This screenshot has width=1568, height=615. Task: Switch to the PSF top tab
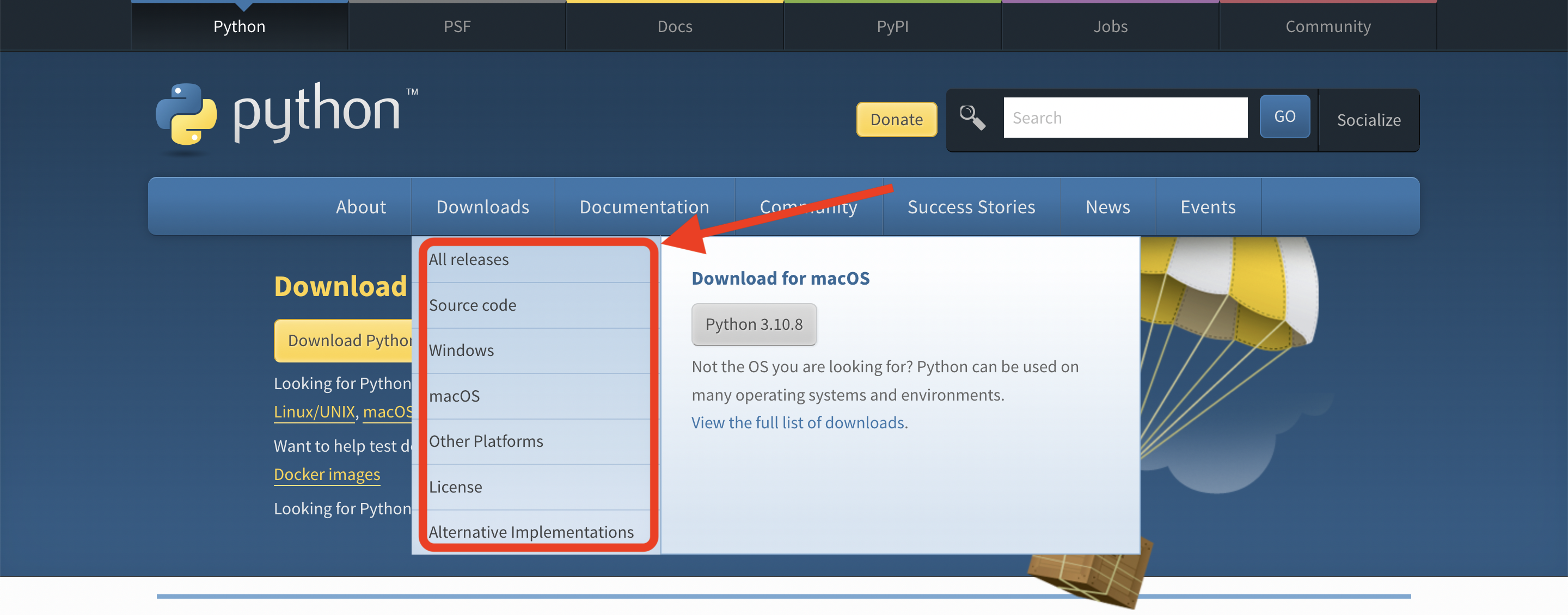tap(457, 26)
